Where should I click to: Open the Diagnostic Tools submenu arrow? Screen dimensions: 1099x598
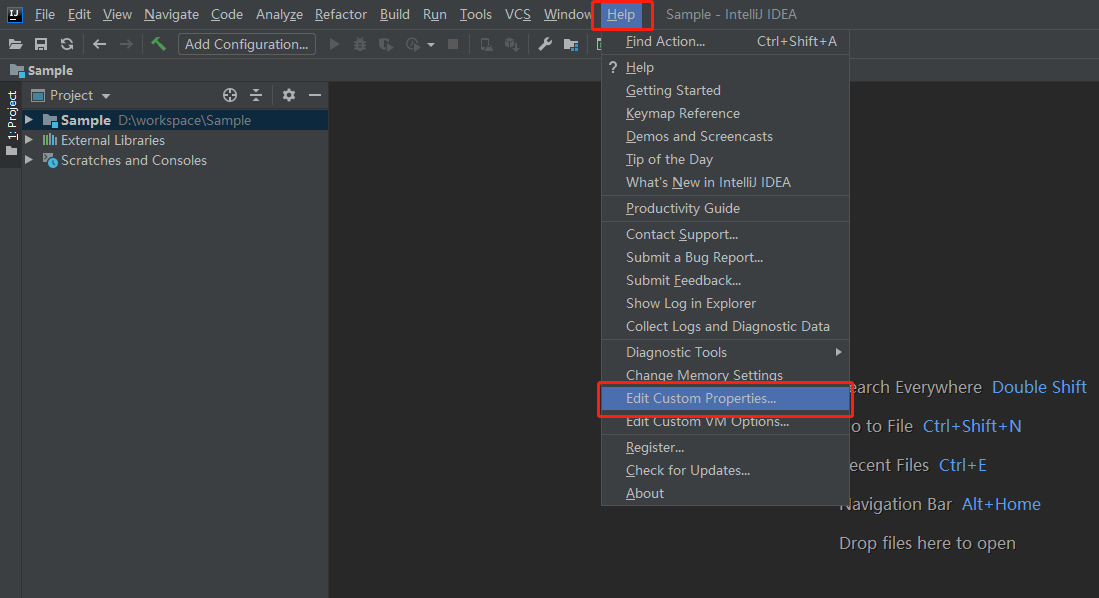click(838, 352)
